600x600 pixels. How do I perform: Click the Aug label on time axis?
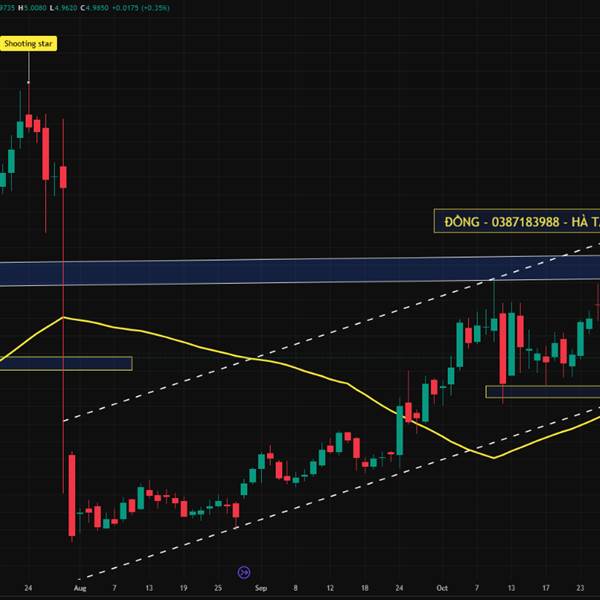[x=80, y=588]
